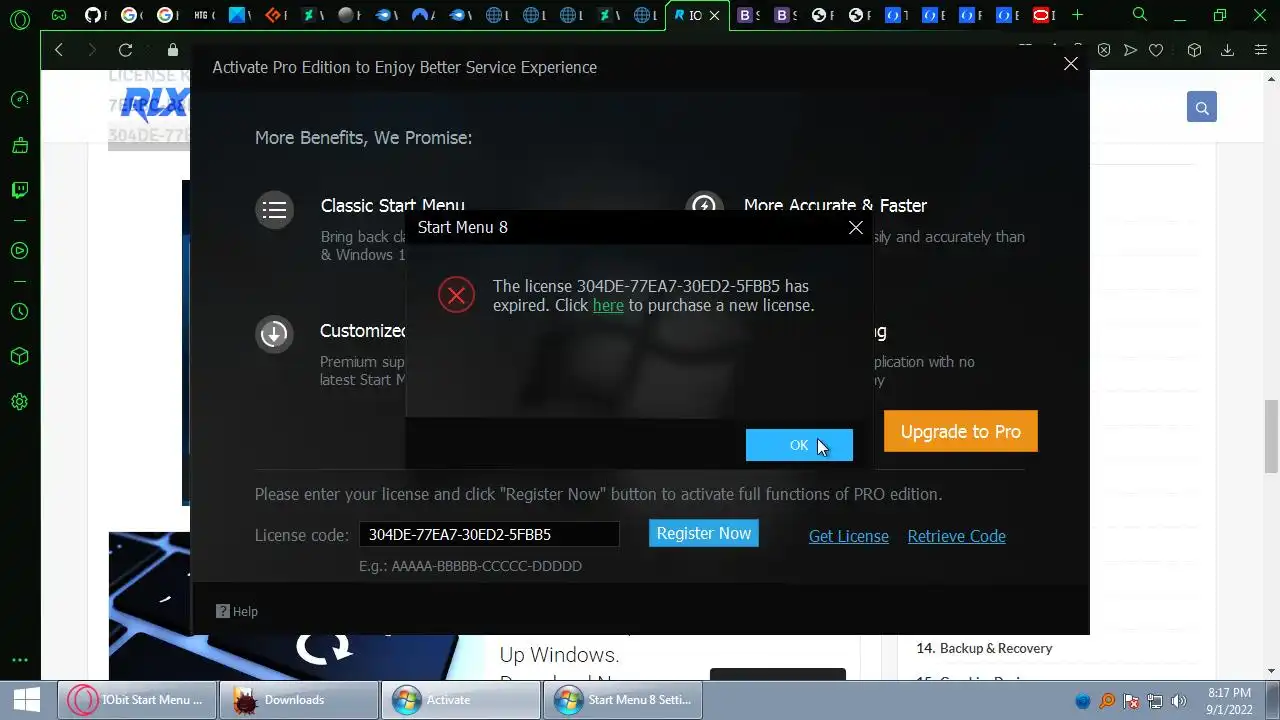1280x720 pixels.
Task: Follow the 'here' link to purchase a license
Action: (x=608, y=305)
